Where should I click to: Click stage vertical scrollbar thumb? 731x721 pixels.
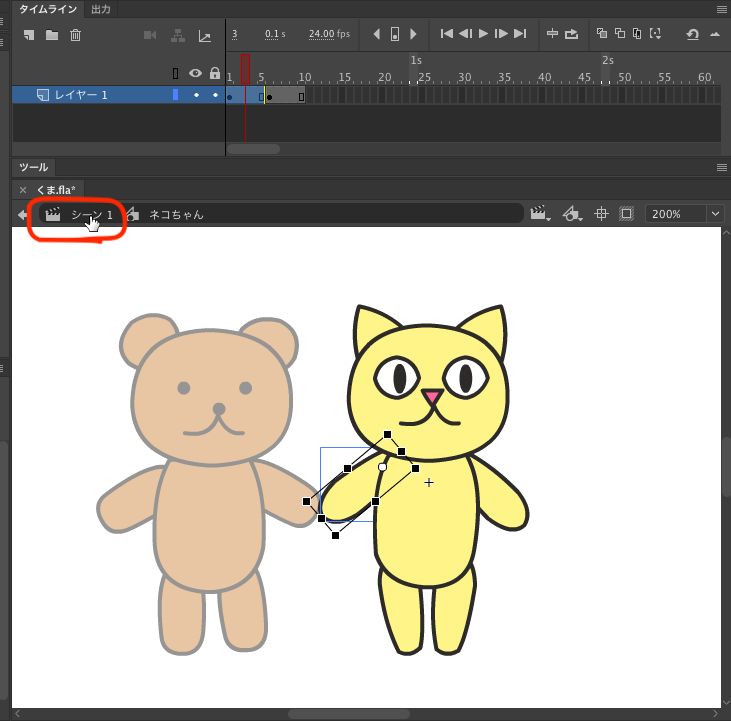727,467
